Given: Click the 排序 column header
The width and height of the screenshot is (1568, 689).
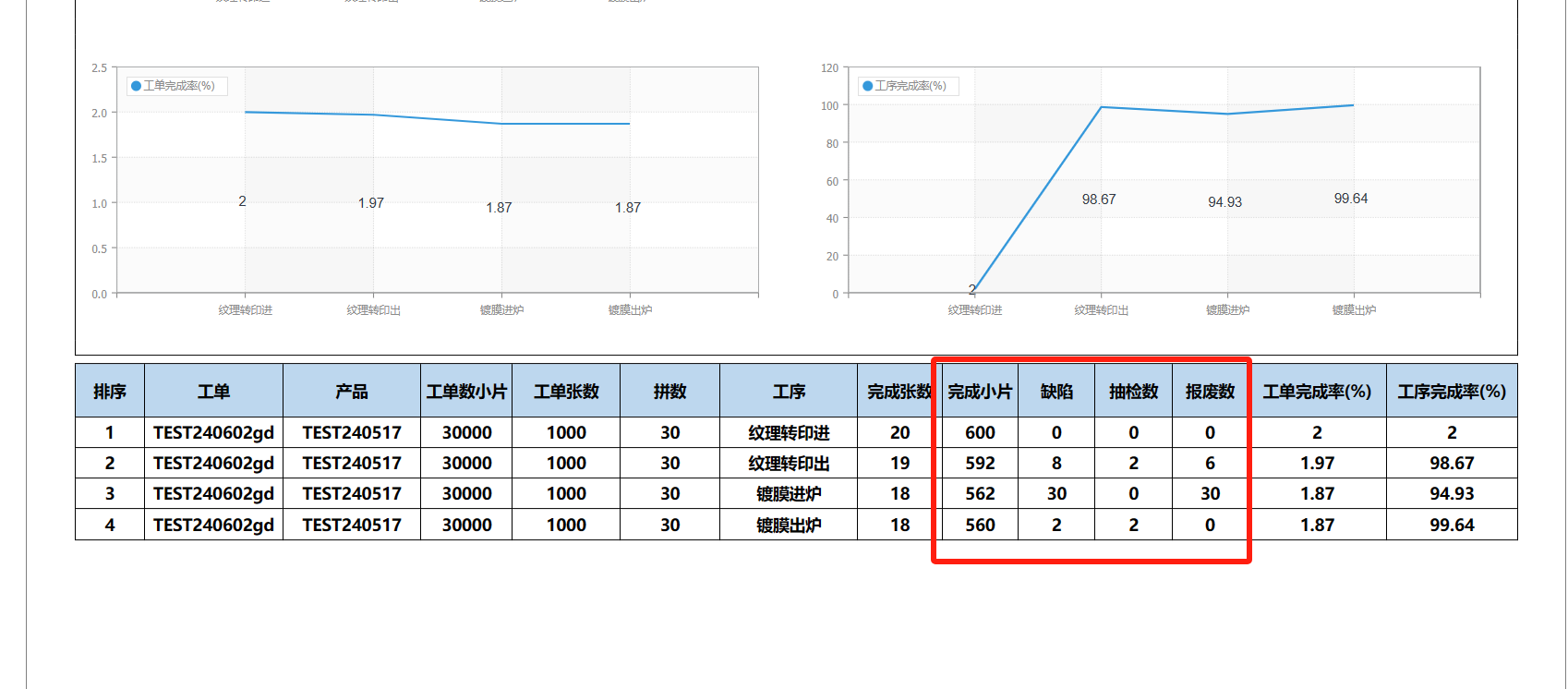Looking at the screenshot, I should (x=110, y=392).
